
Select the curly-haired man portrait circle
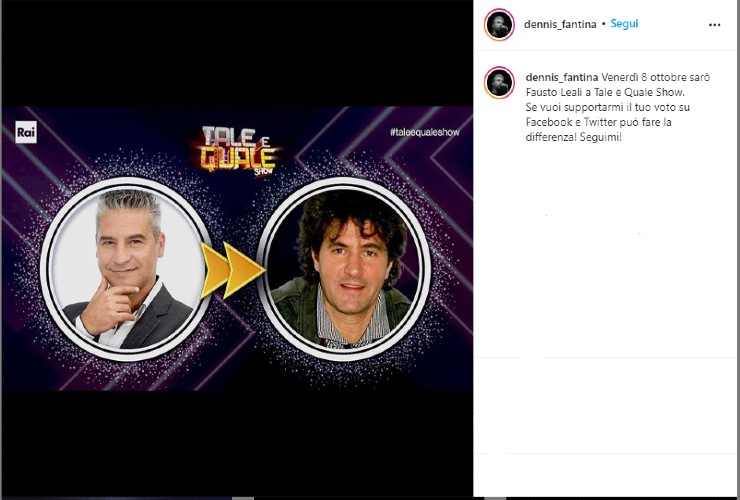[344, 269]
